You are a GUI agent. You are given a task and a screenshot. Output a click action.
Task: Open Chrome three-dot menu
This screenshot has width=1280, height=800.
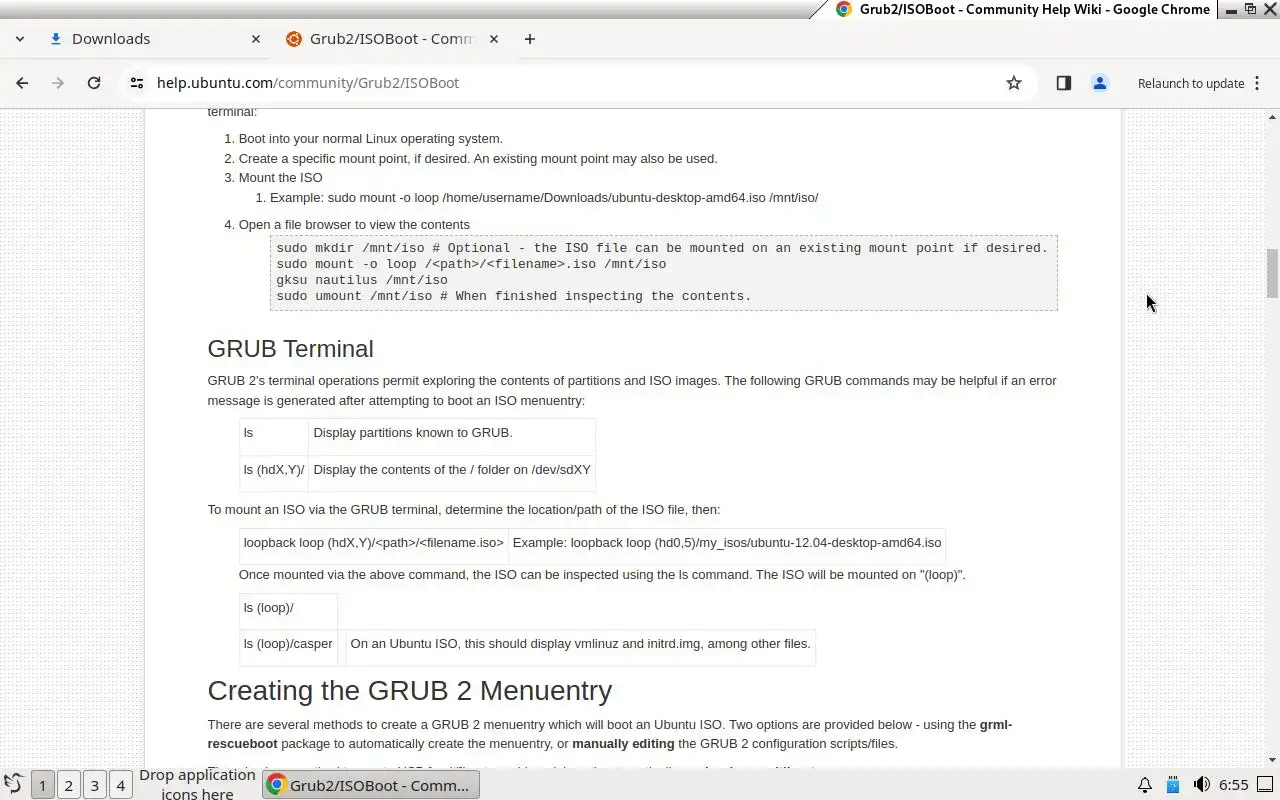pos(1256,83)
